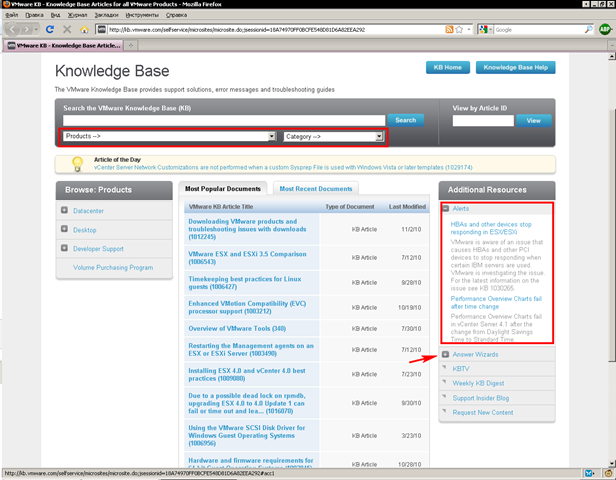
Task: Open the Request New Content link
Action: (x=483, y=412)
